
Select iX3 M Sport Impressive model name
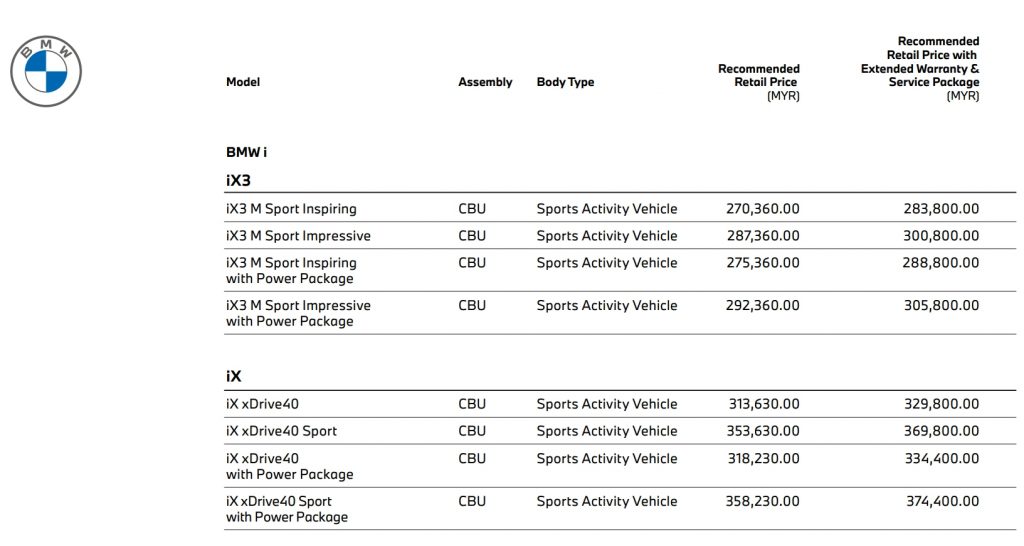tap(298, 236)
